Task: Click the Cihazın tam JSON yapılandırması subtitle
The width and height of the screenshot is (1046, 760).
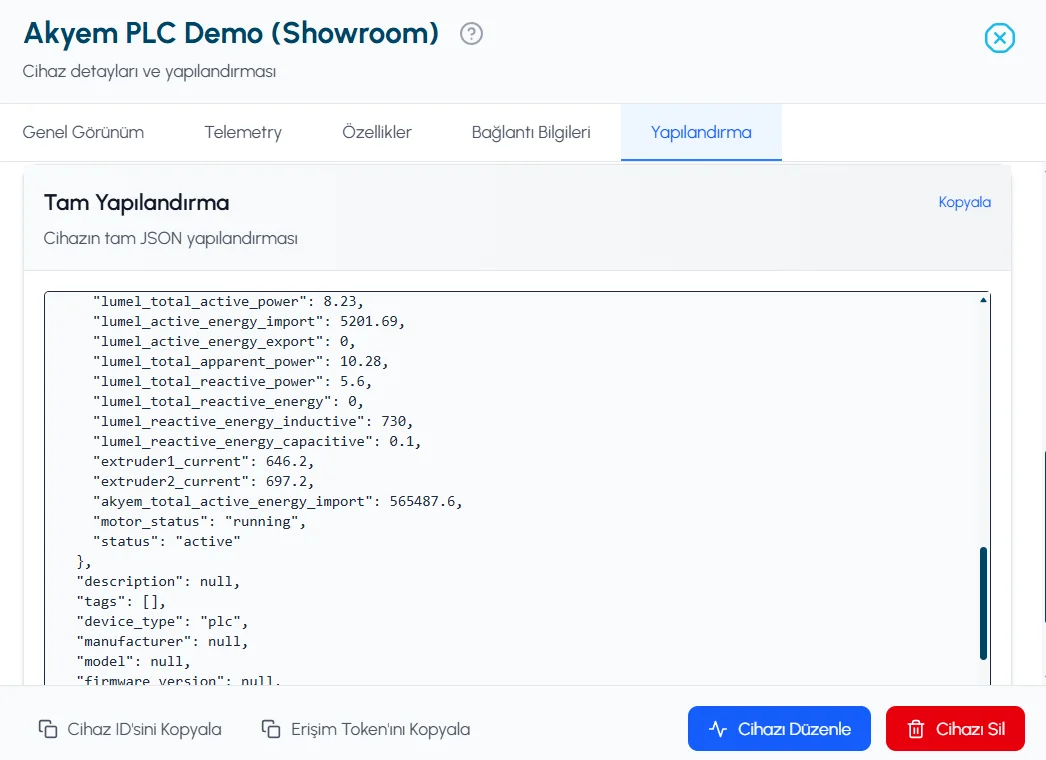Action: 171,238
